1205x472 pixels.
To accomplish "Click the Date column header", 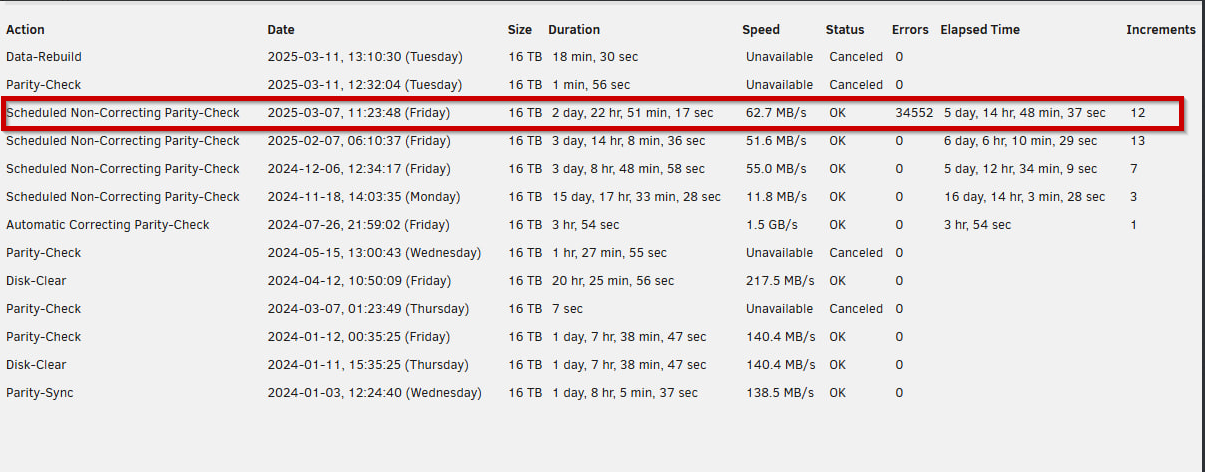I will click(x=281, y=30).
